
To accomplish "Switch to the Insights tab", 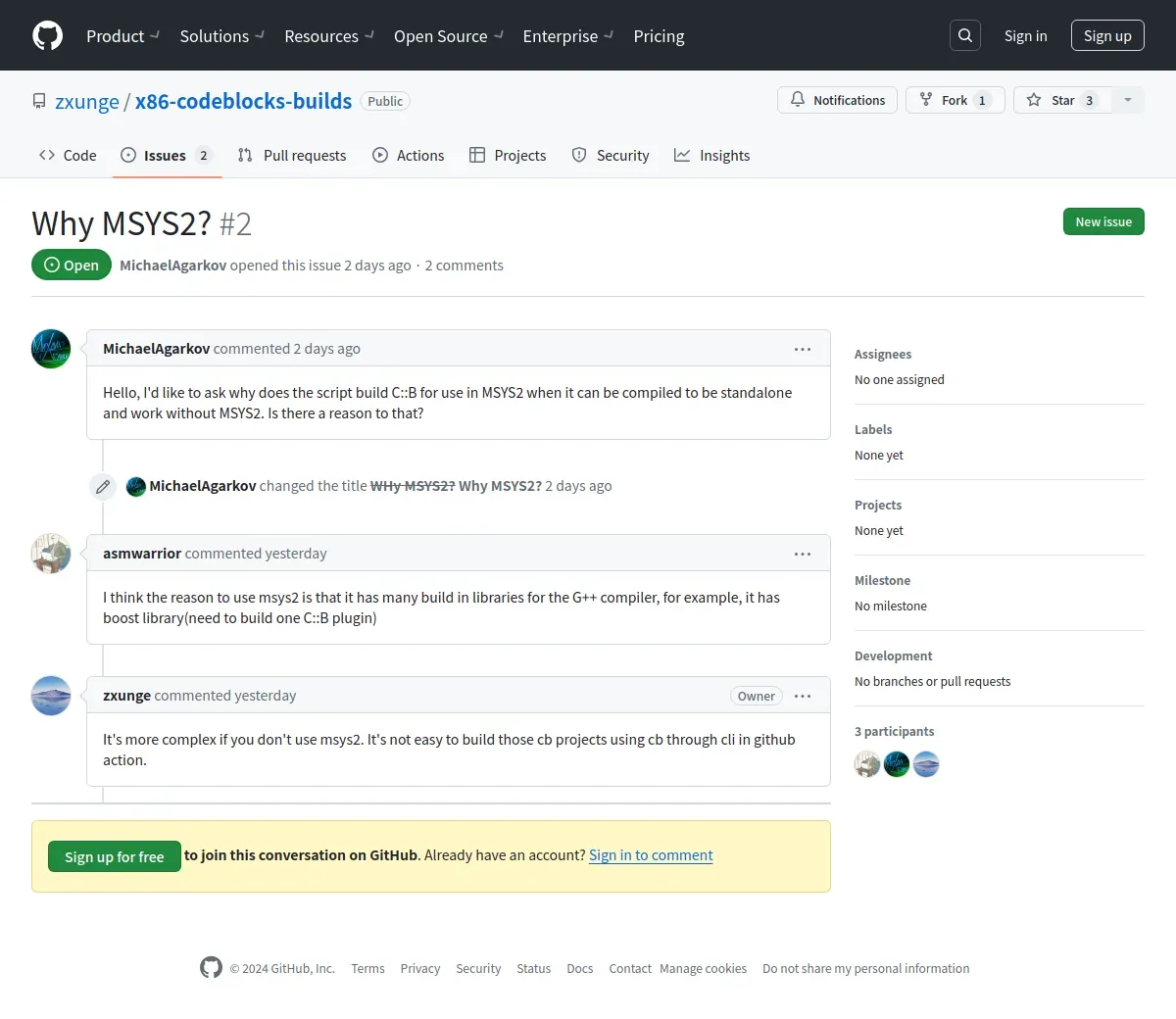I will (x=712, y=155).
